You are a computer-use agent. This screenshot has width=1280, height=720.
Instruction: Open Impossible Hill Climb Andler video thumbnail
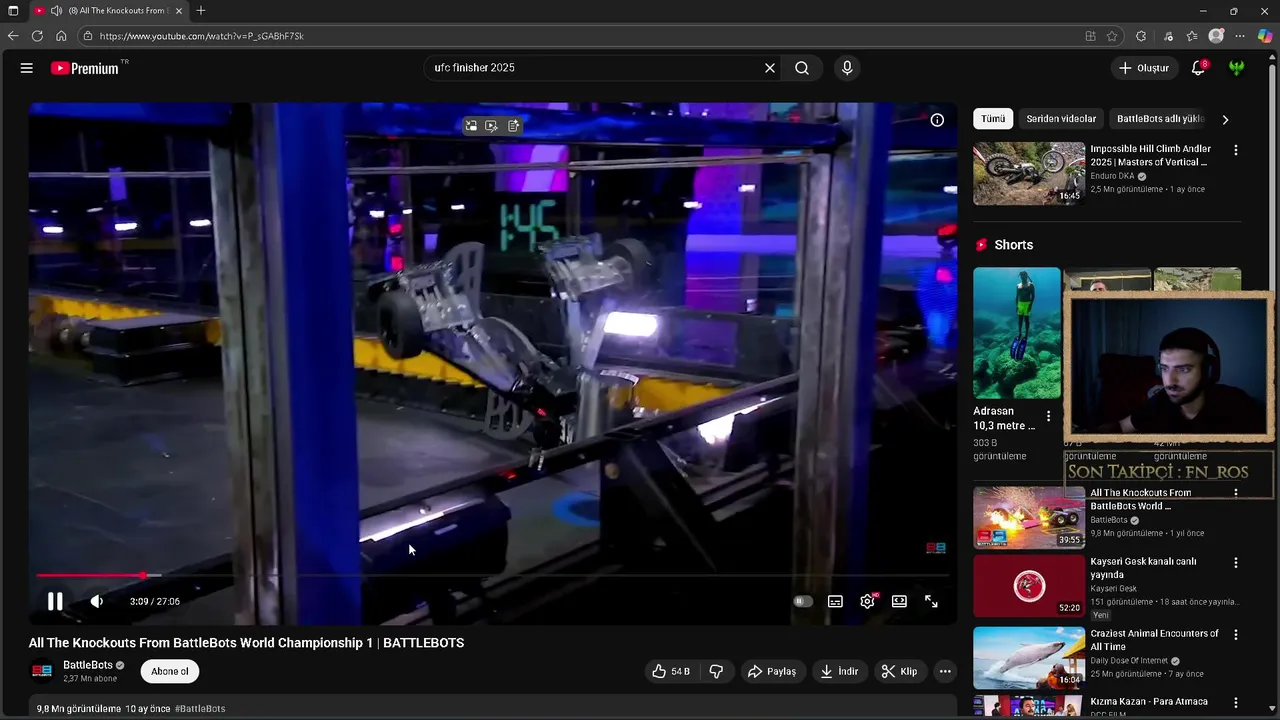click(x=1029, y=173)
